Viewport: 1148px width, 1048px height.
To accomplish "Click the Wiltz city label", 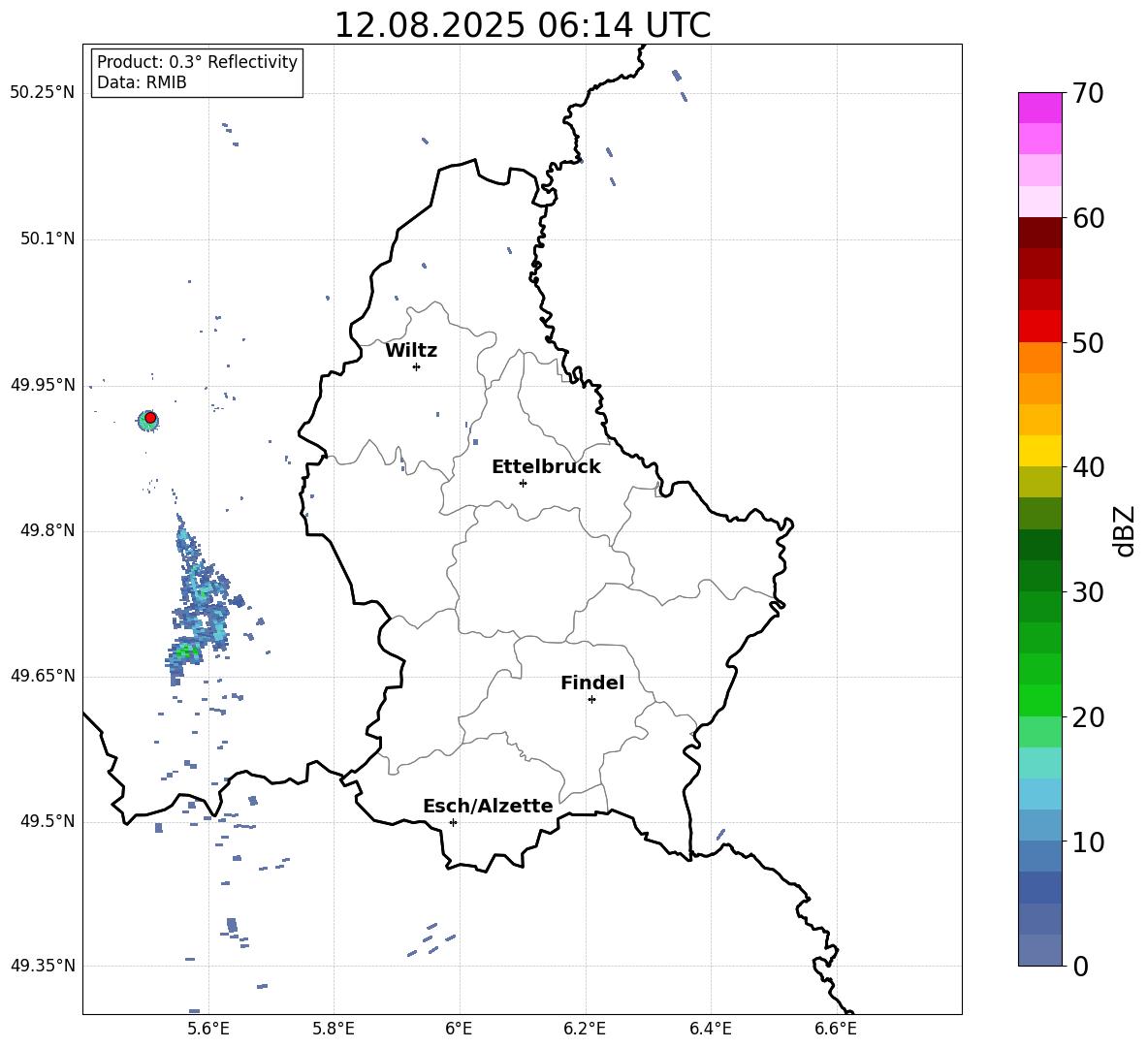I will point(411,351).
